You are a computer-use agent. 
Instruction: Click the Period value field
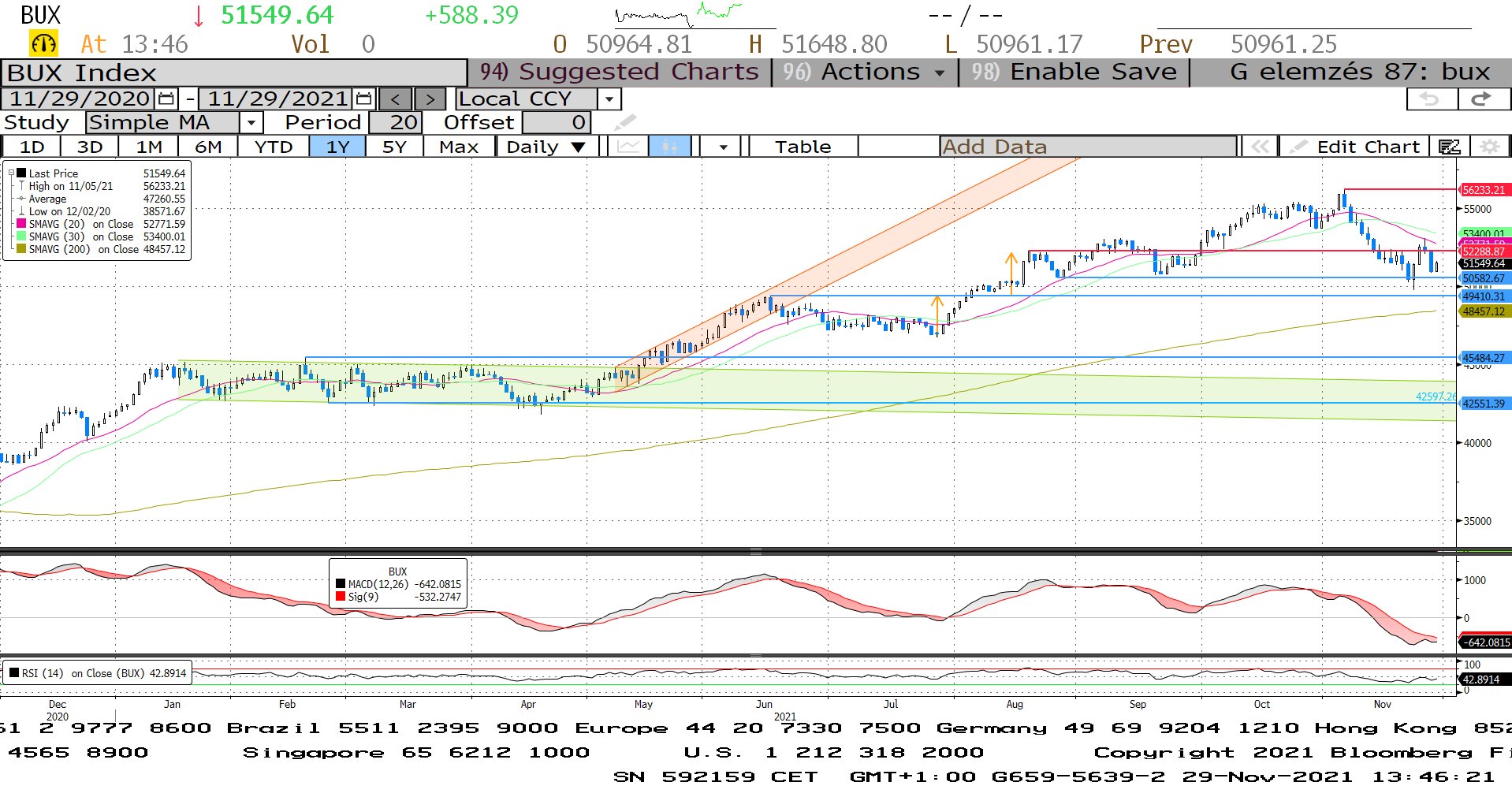click(396, 123)
